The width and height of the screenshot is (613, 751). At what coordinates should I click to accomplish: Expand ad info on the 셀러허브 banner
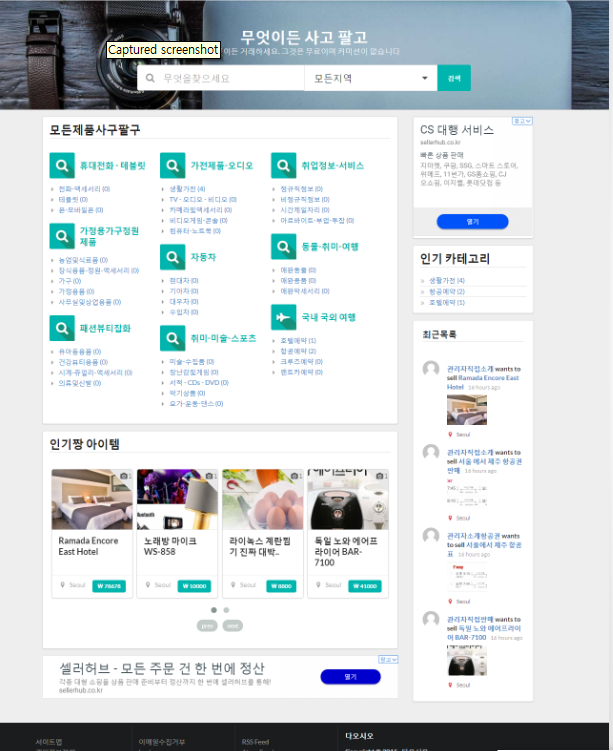389,660
